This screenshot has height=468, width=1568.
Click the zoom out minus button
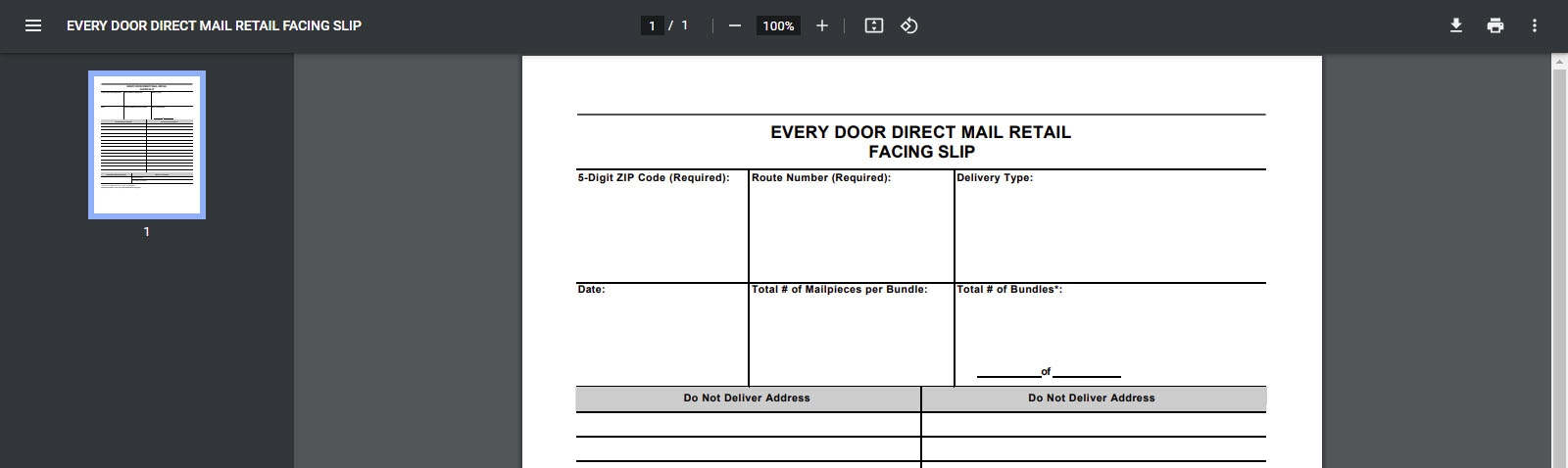pyautogui.click(x=735, y=25)
